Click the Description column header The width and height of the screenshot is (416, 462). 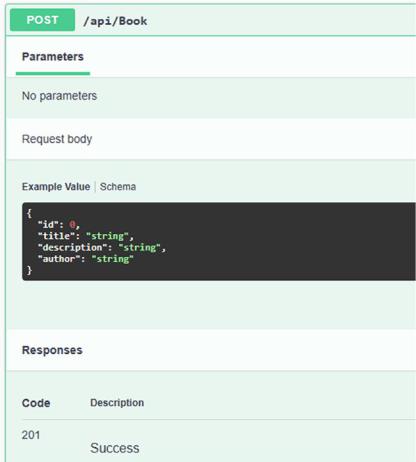(117, 403)
